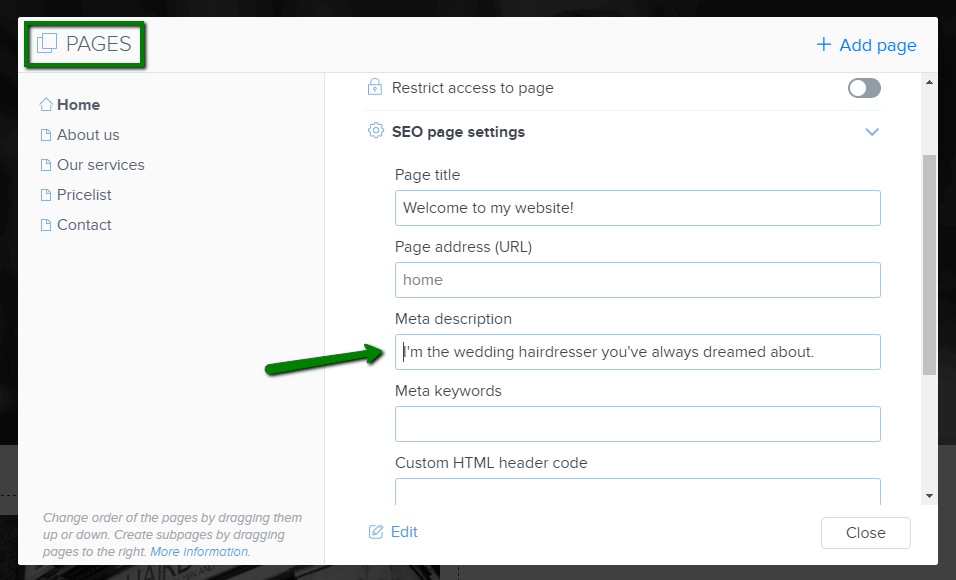956x580 pixels.
Task: Click the PAGES panel icon in the header
Action: (x=48, y=44)
